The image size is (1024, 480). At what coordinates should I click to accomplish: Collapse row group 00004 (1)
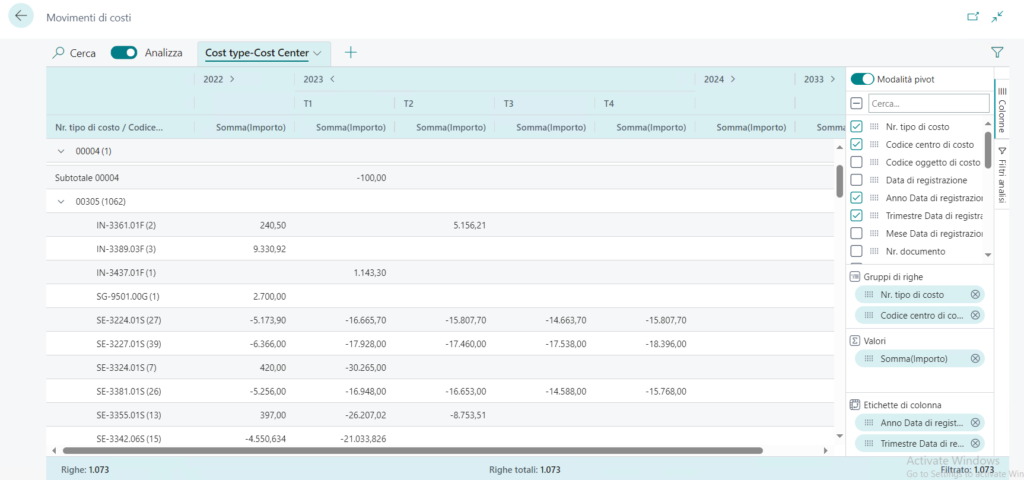61,151
